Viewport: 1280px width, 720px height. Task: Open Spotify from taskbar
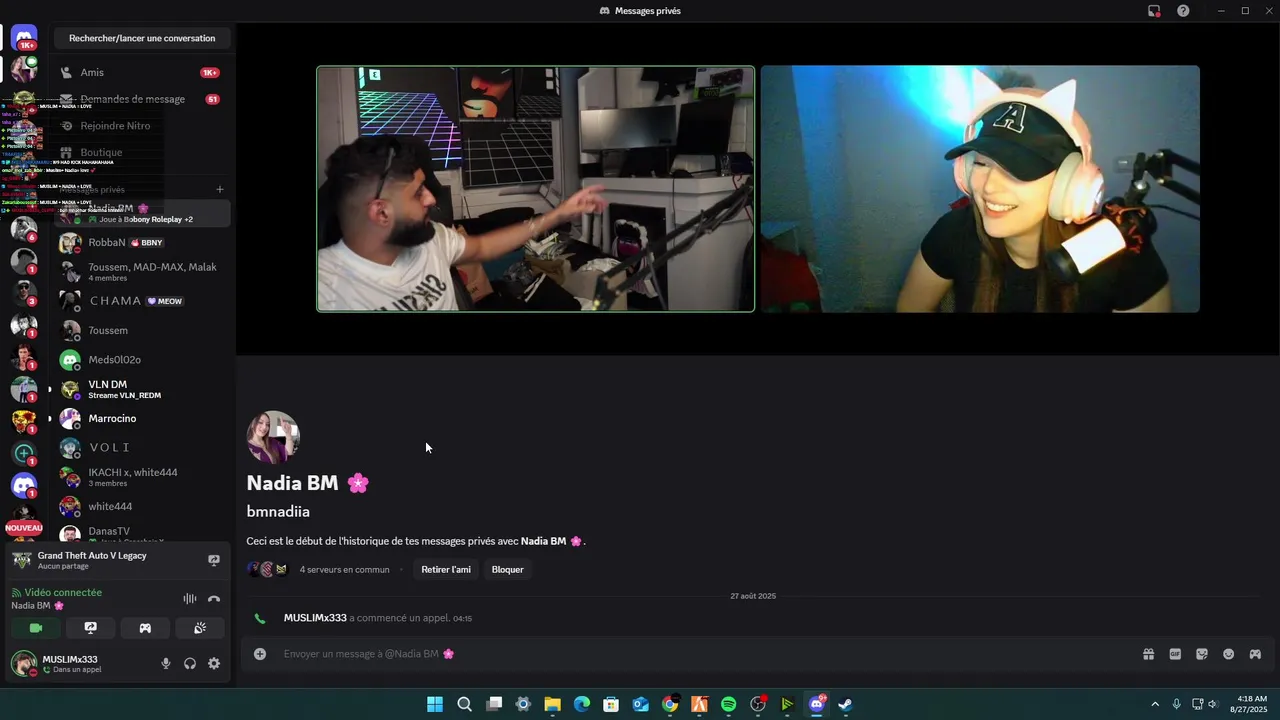729,704
